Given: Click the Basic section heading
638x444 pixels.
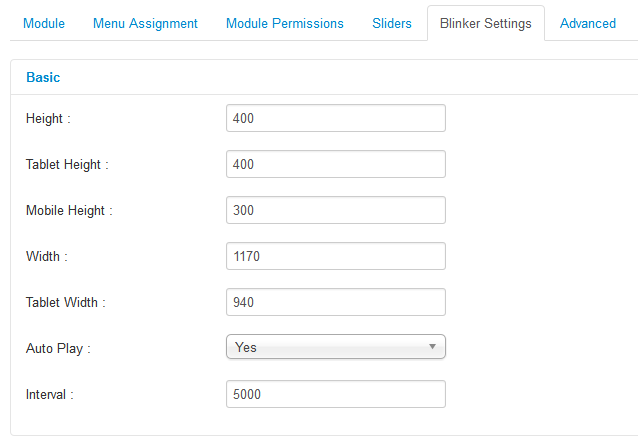Looking at the screenshot, I should [x=43, y=76].
